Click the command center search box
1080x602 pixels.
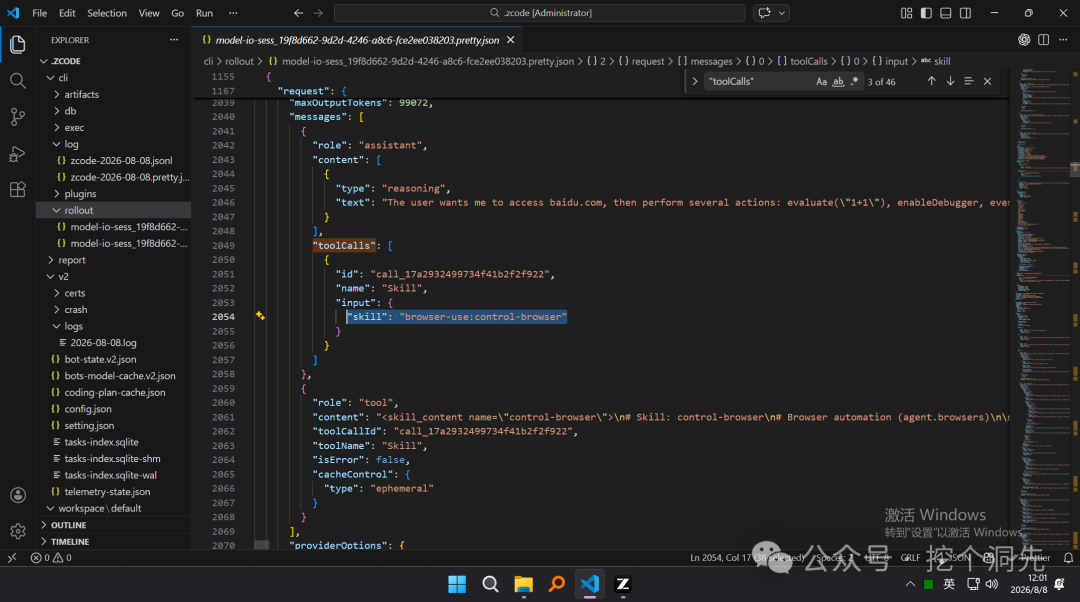coord(539,12)
